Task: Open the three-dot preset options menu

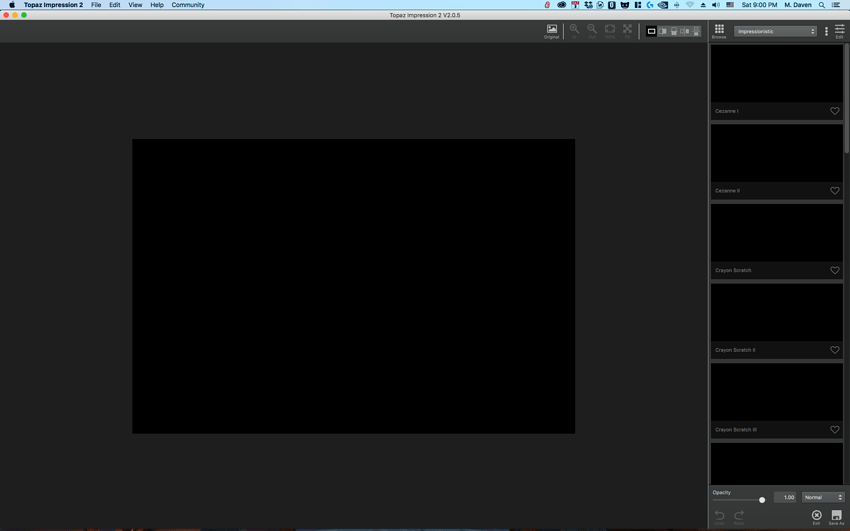Action: point(826,32)
